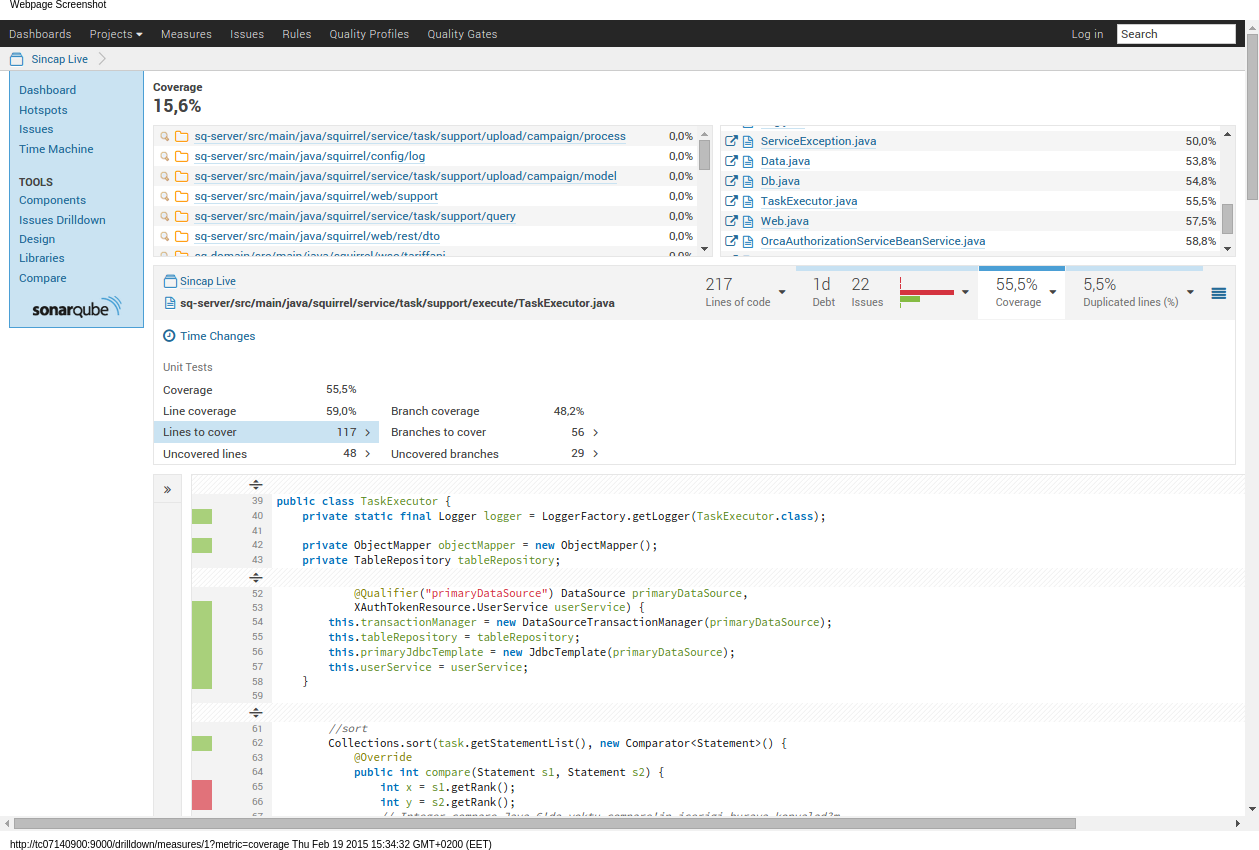
Task: Click the double-chevron icon left of source code
Action: (167, 490)
